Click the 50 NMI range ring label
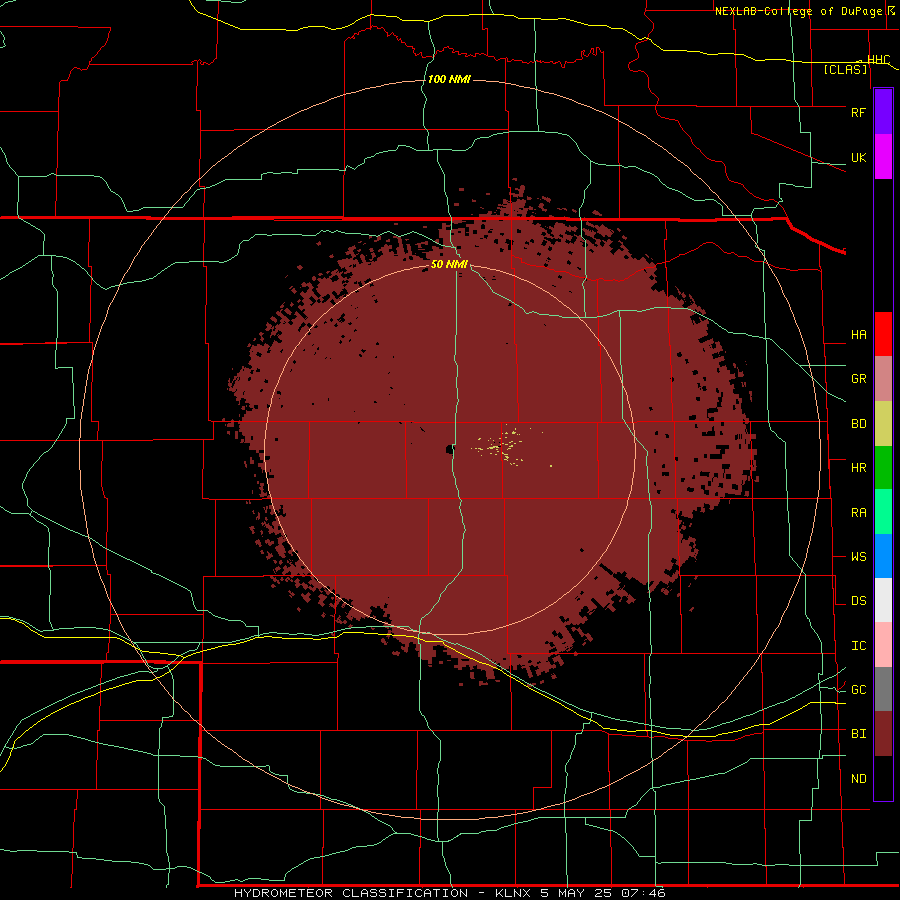Image resolution: width=900 pixels, height=900 pixels. (449, 265)
